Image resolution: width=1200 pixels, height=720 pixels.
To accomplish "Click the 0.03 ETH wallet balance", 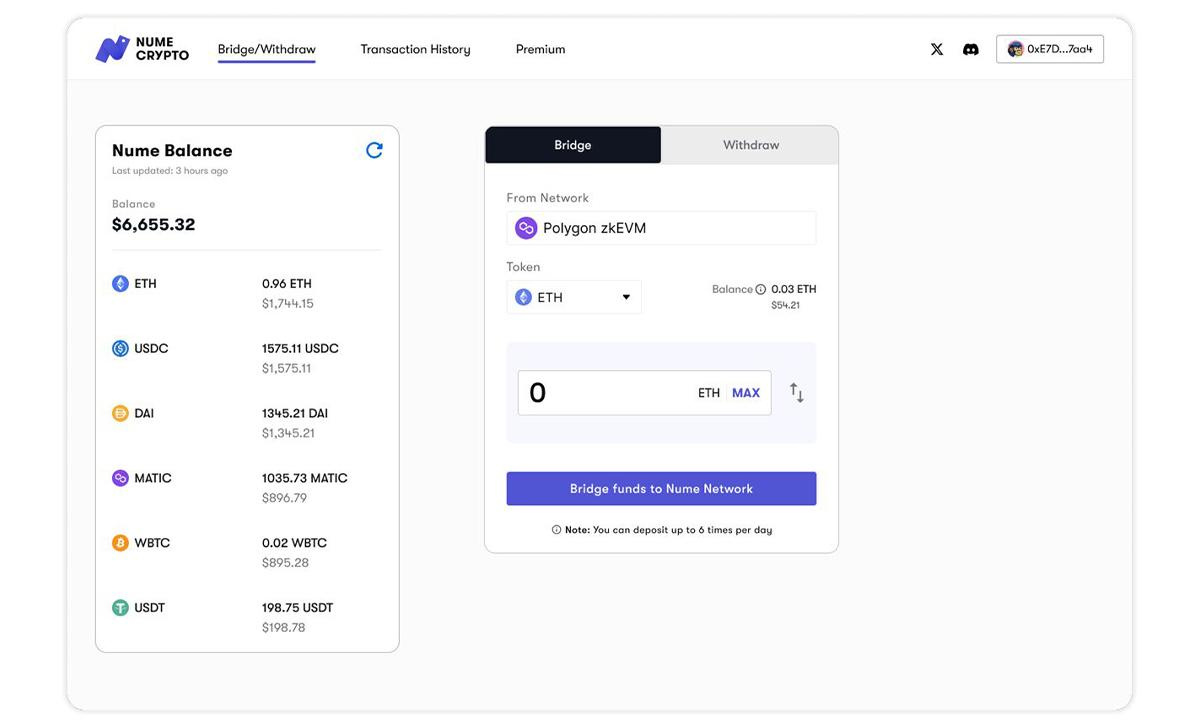I will 794,289.
